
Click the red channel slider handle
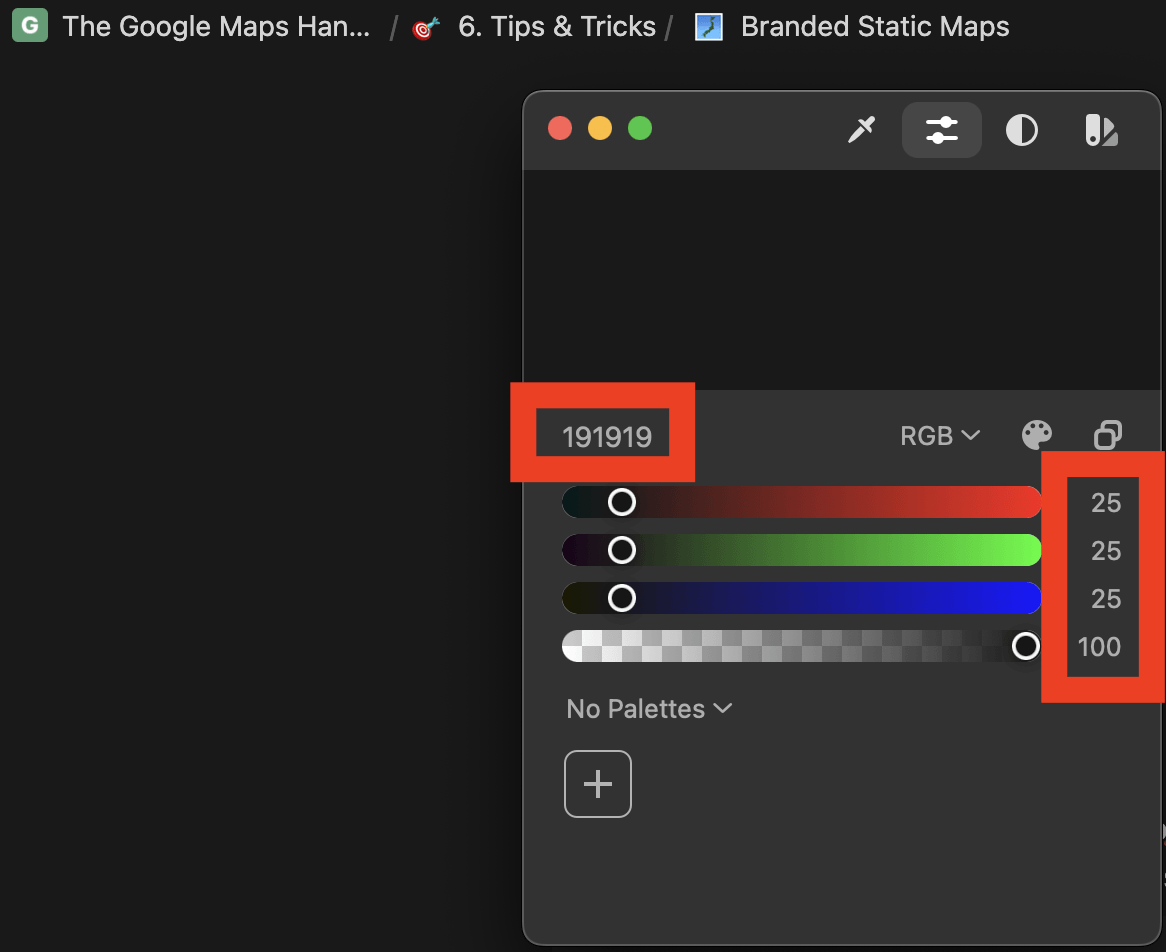(622, 502)
